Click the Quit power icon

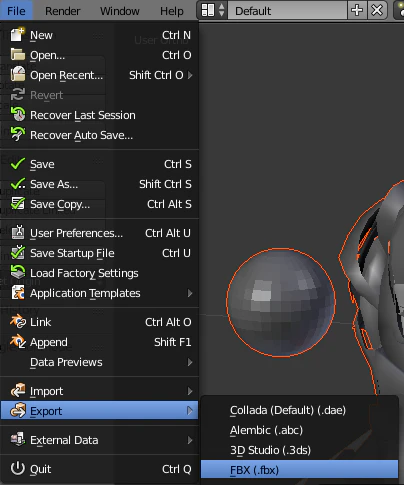18,468
